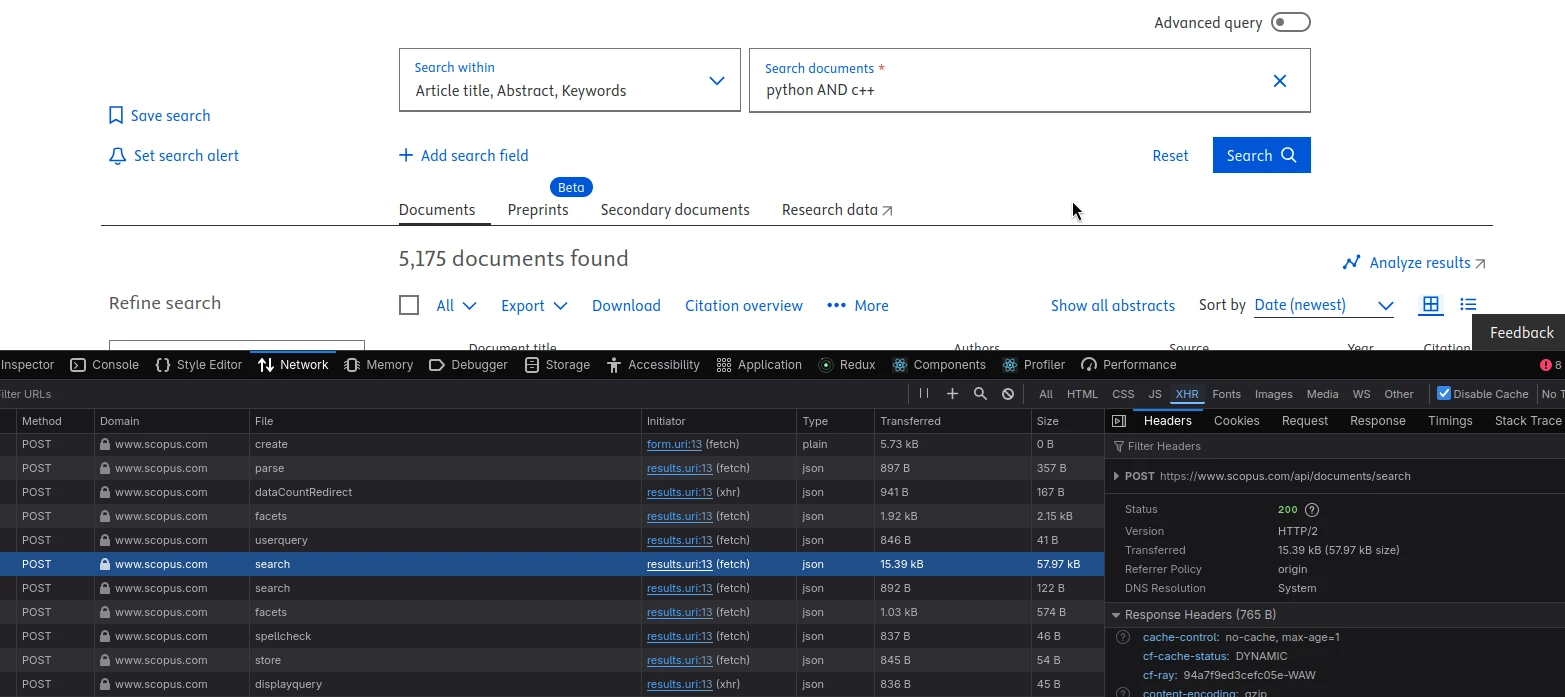Sort the table by the Transferred column
Viewport: 1565px width, 697px height.
tap(952, 421)
